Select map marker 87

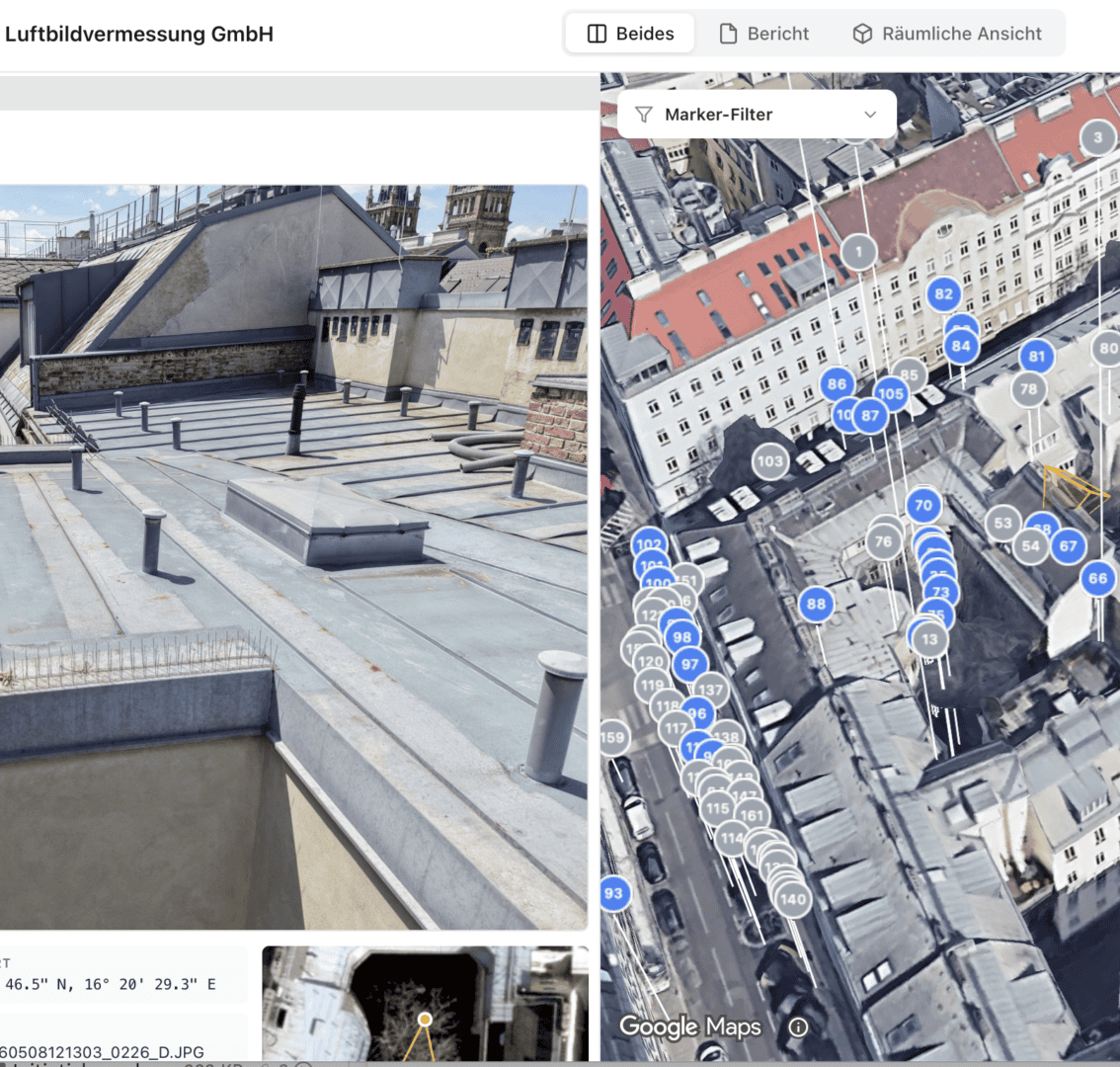click(x=870, y=415)
